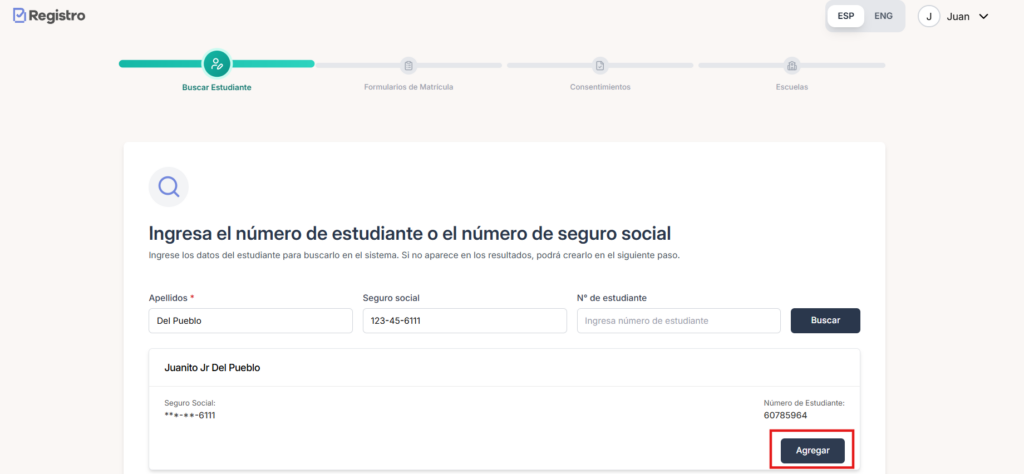Image resolution: width=1024 pixels, height=474 pixels.
Task: Click the magnifying glass icon above the heading
Action: pyautogui.click(x=169, y=186)
